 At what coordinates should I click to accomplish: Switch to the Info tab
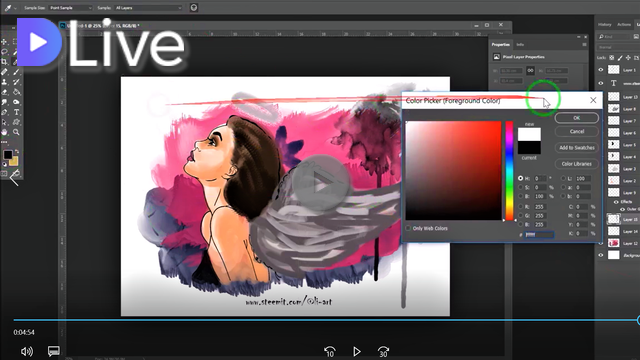click(520, 44)
